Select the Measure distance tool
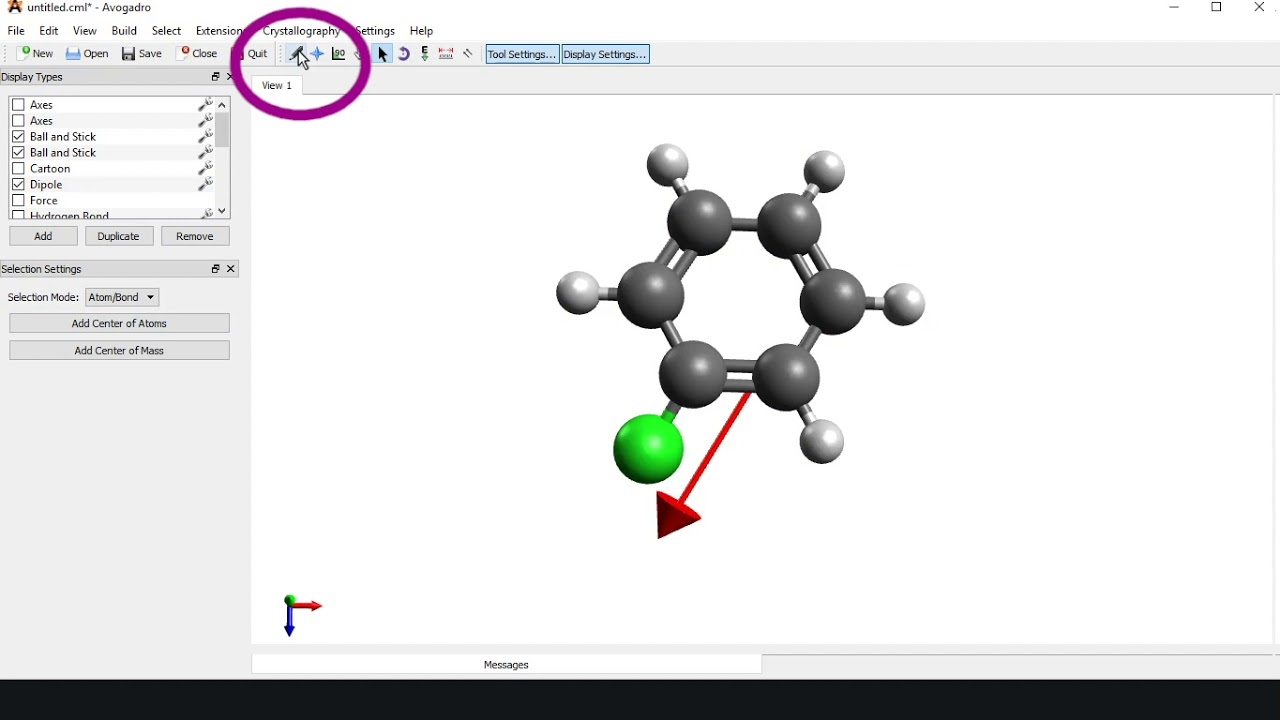Screen dimensions: 1280x720 [x=446, y=54]
